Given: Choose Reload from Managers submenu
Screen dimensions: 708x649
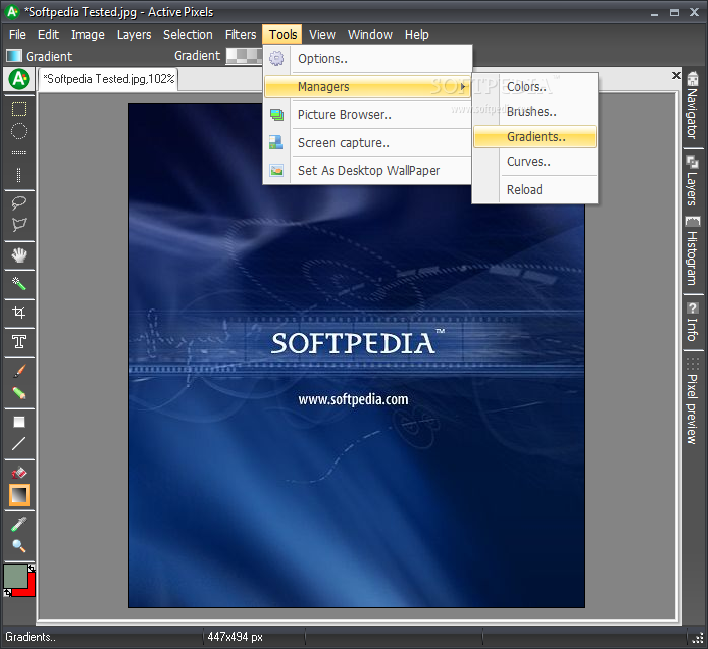Looking at the screenshot, I should [x=535, y=190].
